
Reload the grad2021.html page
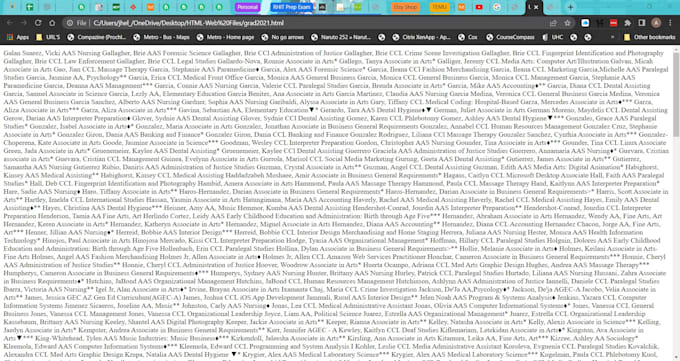pyautogui.click(x=38, y=23)
